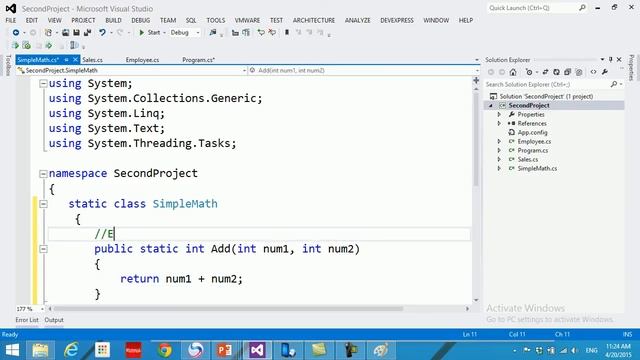Viewport: 640px width, 360px height.
Task: Click the Pending Changes Filter icon in Solution Explorer
Action: tap(529, 72)
